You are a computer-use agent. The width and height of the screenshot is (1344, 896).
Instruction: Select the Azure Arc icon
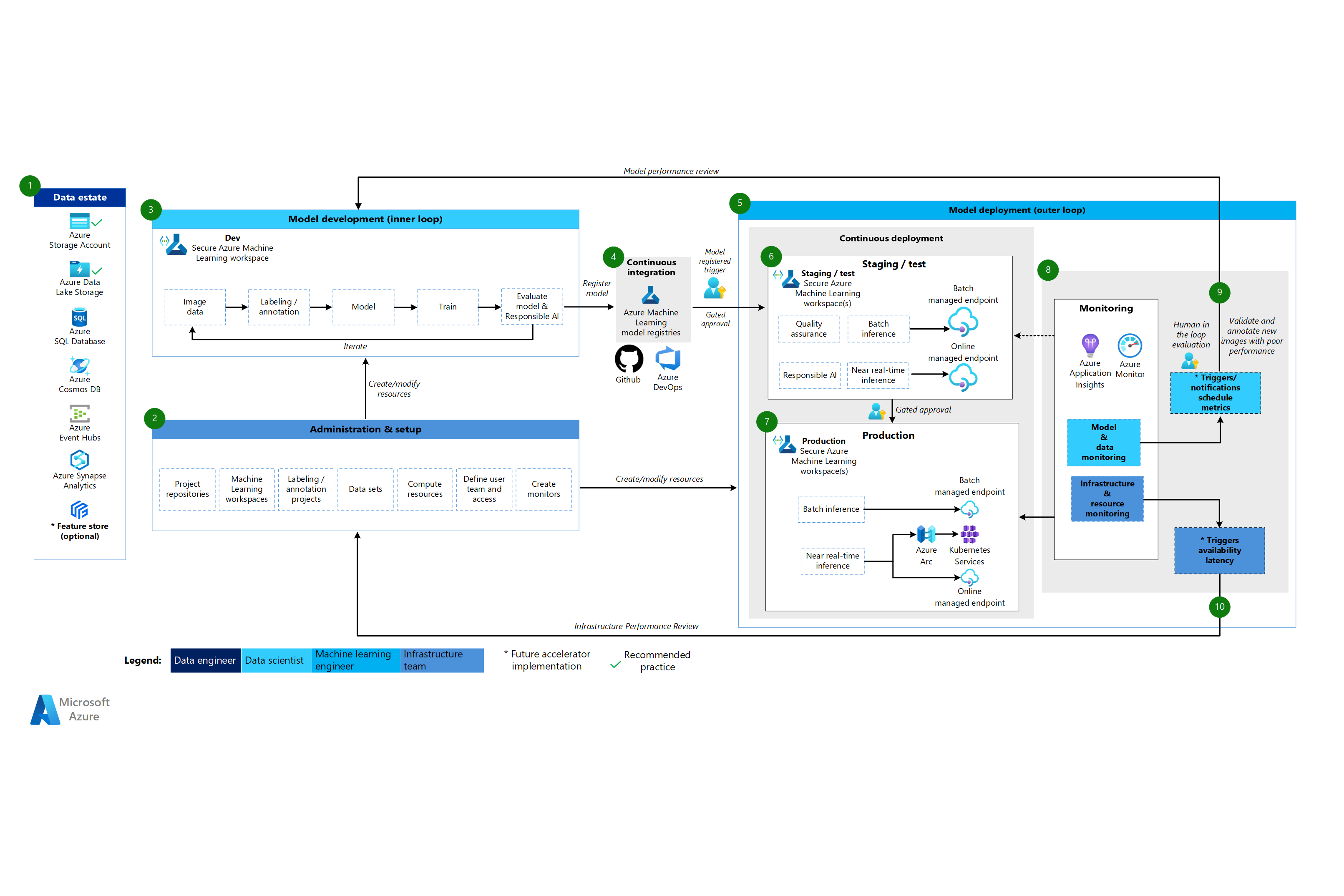click(x=926, y=534)
